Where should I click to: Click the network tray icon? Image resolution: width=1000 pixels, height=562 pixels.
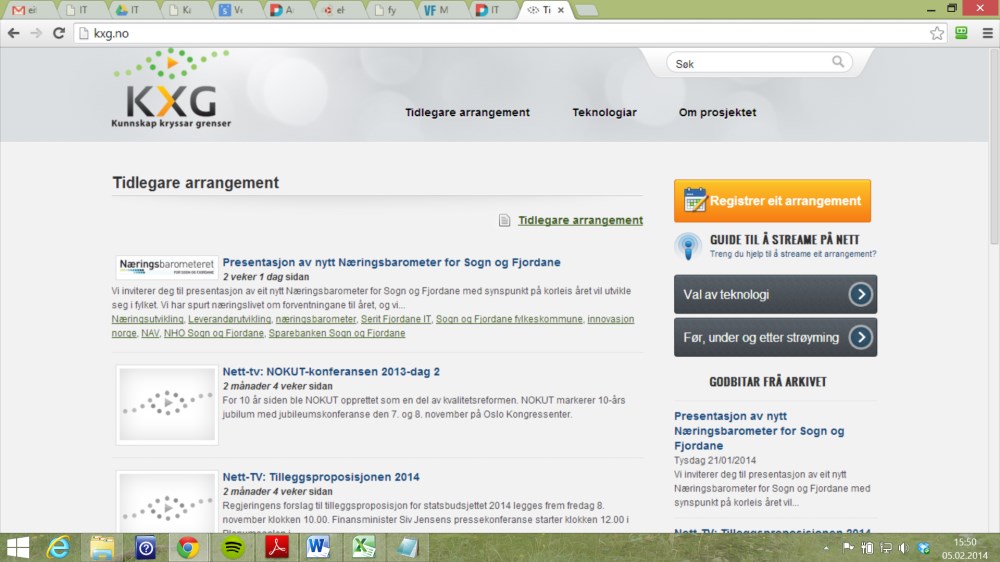pos(886,548)
